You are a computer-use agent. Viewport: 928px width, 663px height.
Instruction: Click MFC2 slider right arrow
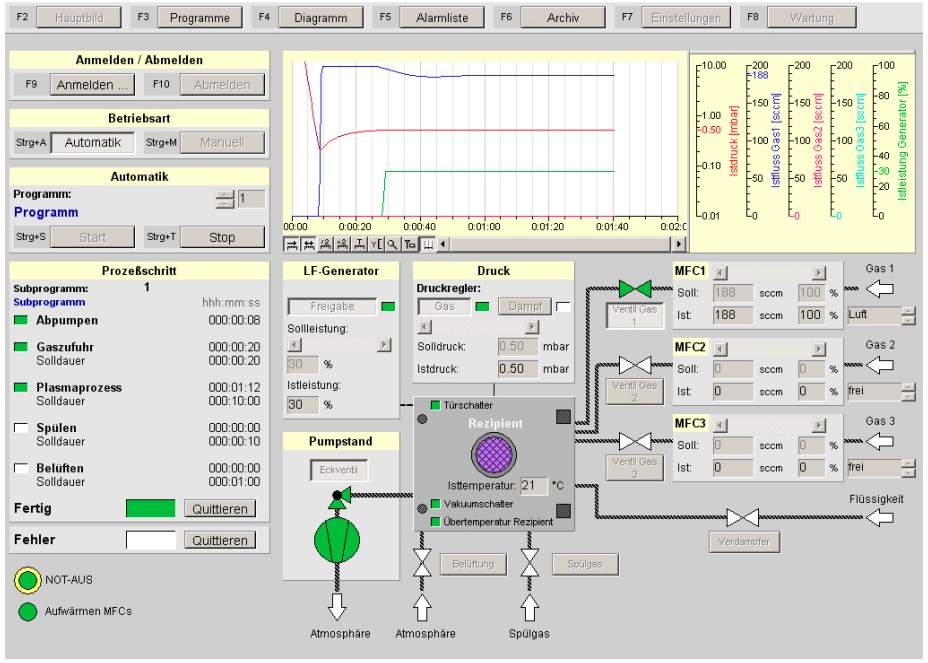(x=819, y=349)
